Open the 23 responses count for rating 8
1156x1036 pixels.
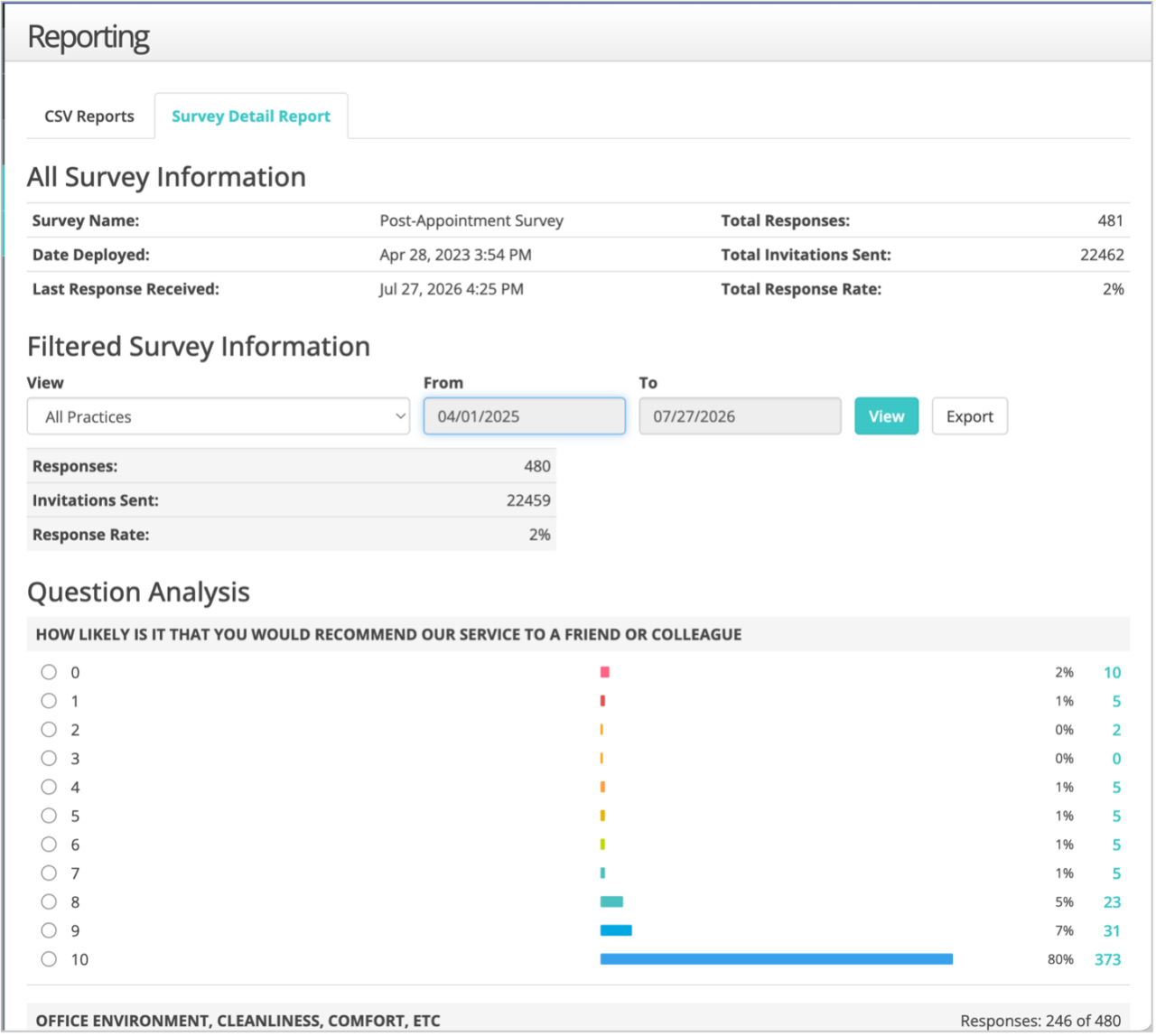pyautogui.click(x=1112, y=901)
